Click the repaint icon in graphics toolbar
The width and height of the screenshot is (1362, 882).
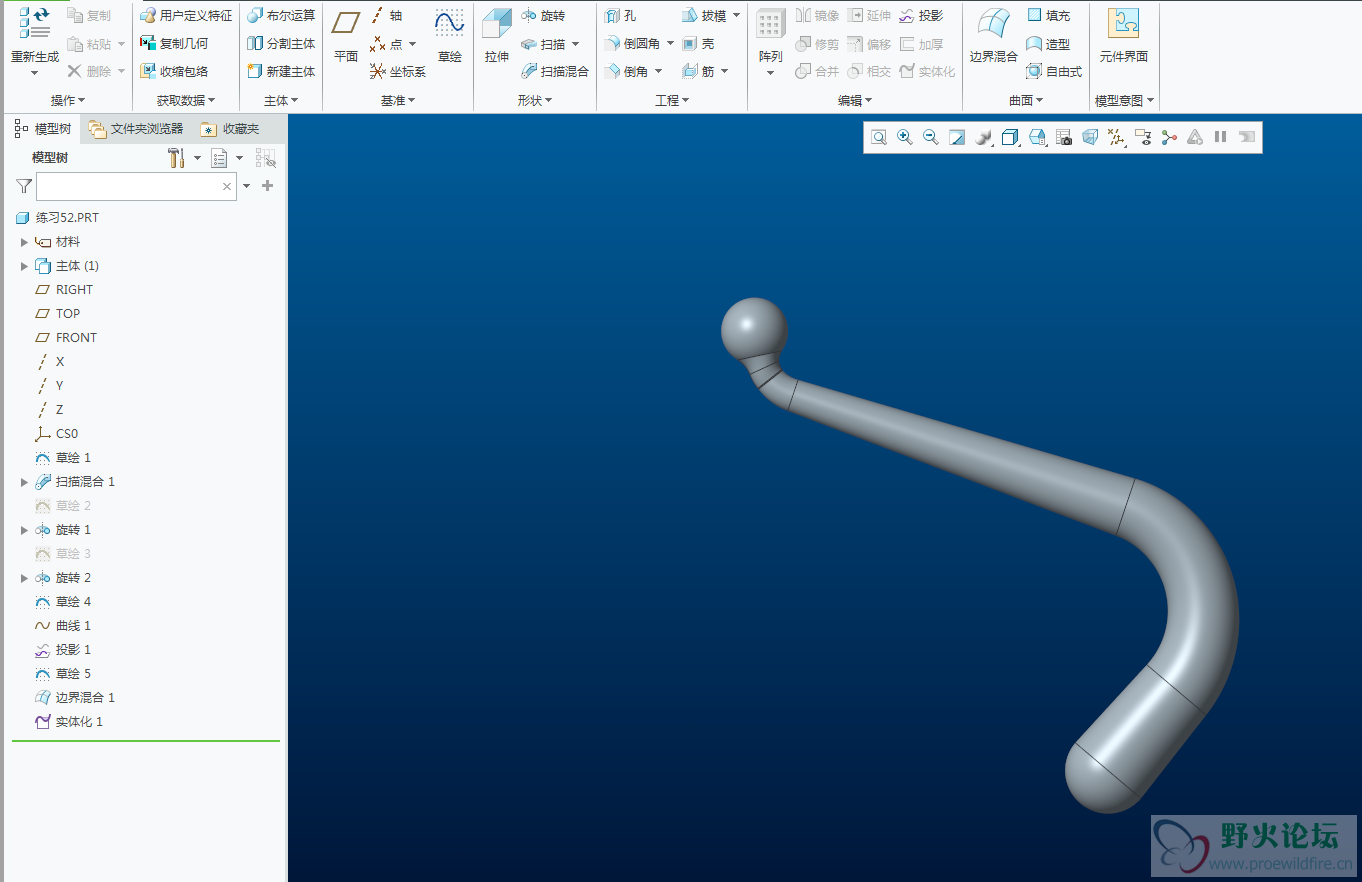click(957, 137)
